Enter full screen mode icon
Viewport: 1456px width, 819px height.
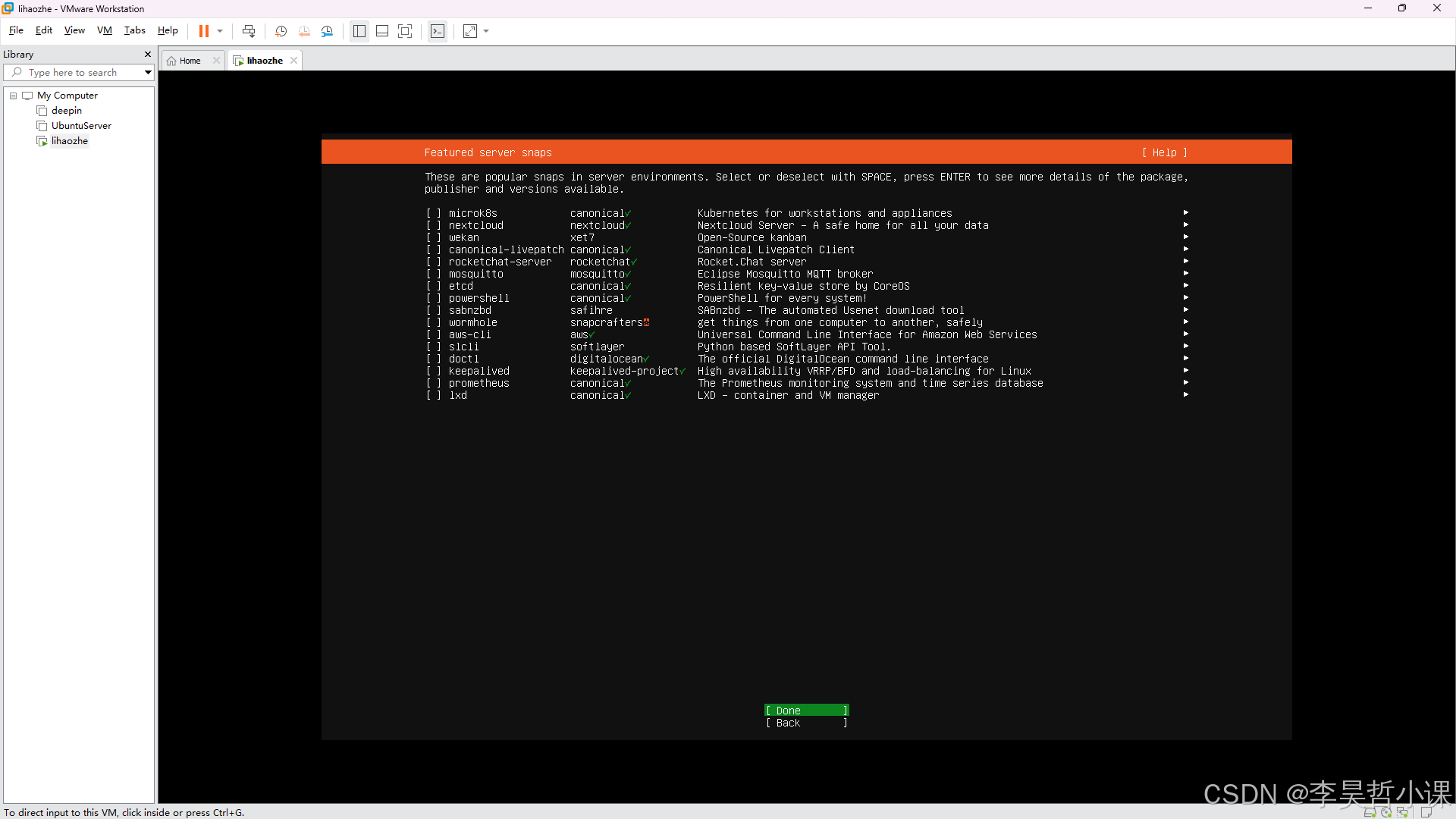pos(405,31)
